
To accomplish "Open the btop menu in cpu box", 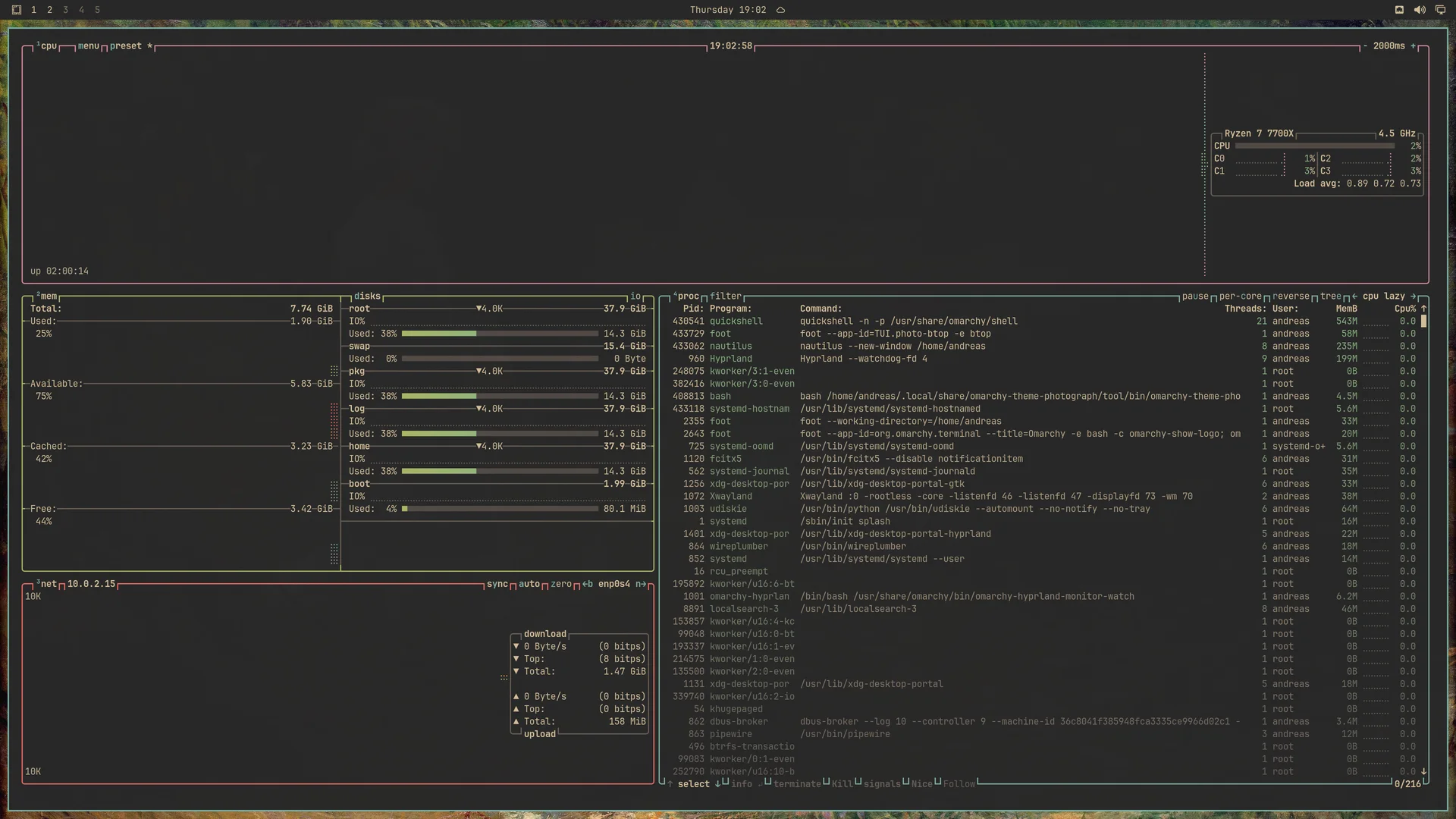I will pyautogui.click(x=88, y=46).
